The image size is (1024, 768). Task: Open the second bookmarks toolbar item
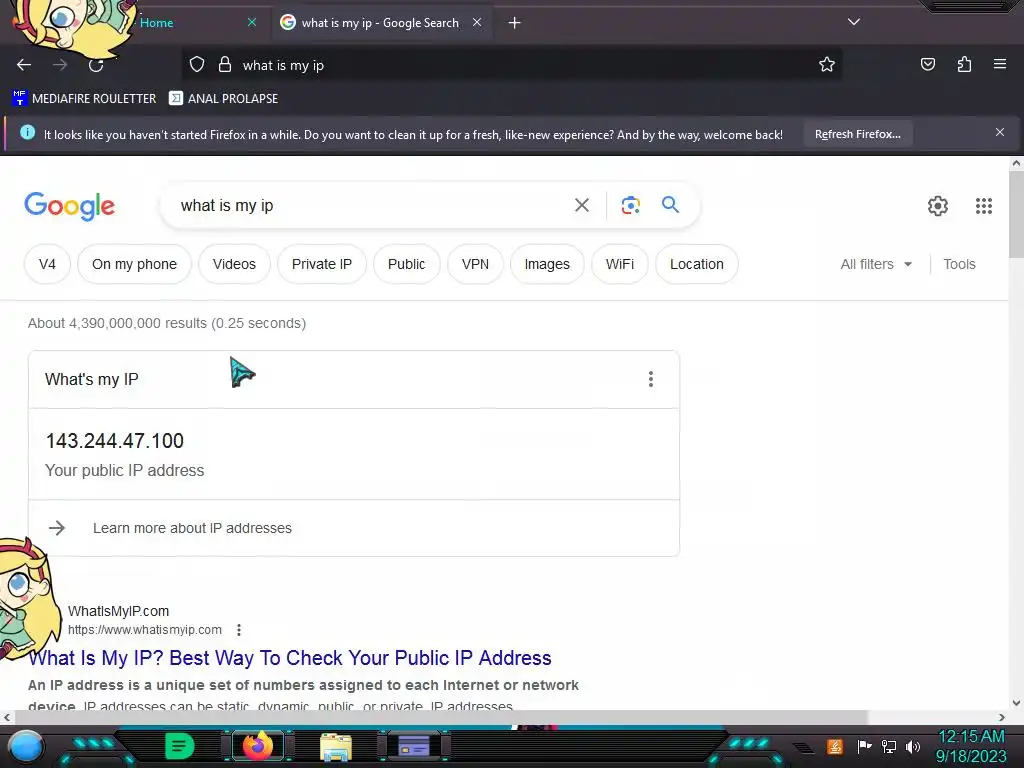pyautogui.click(x=223, y=99)
